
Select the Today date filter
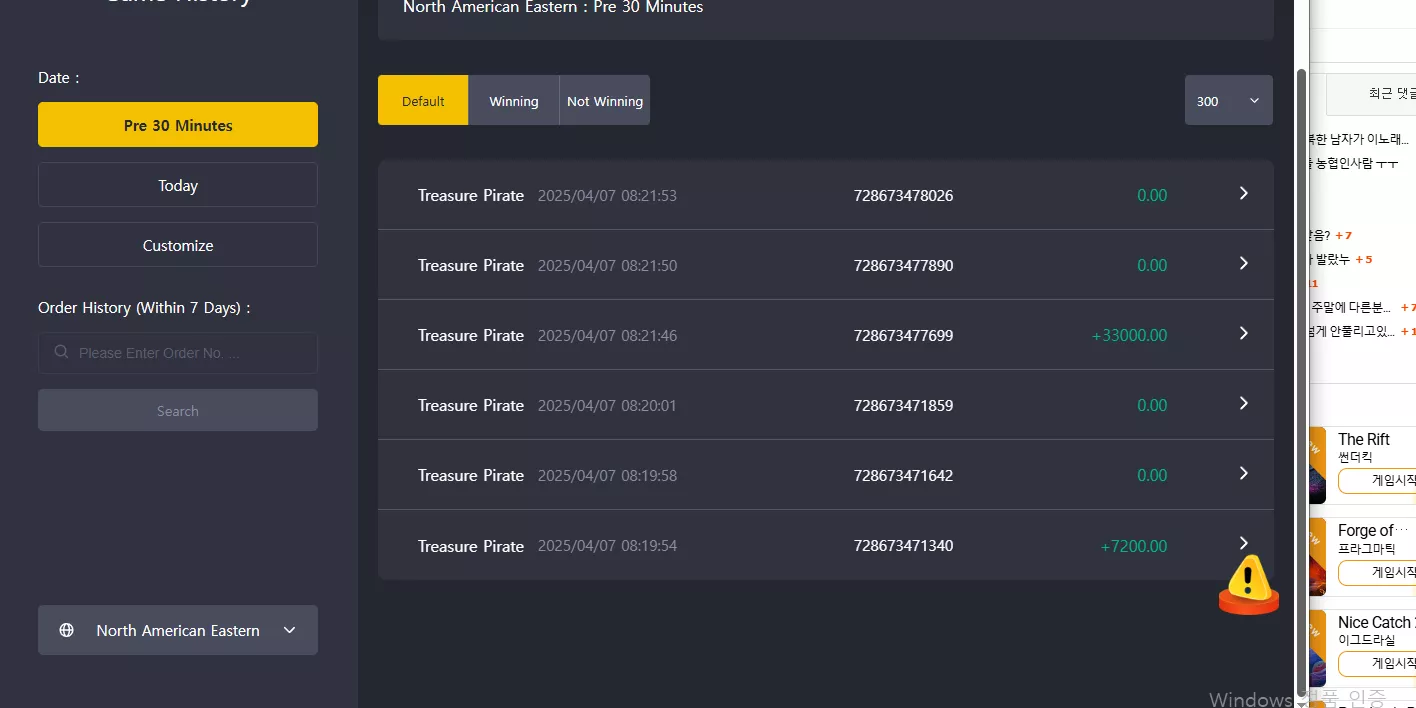point(178,185)
